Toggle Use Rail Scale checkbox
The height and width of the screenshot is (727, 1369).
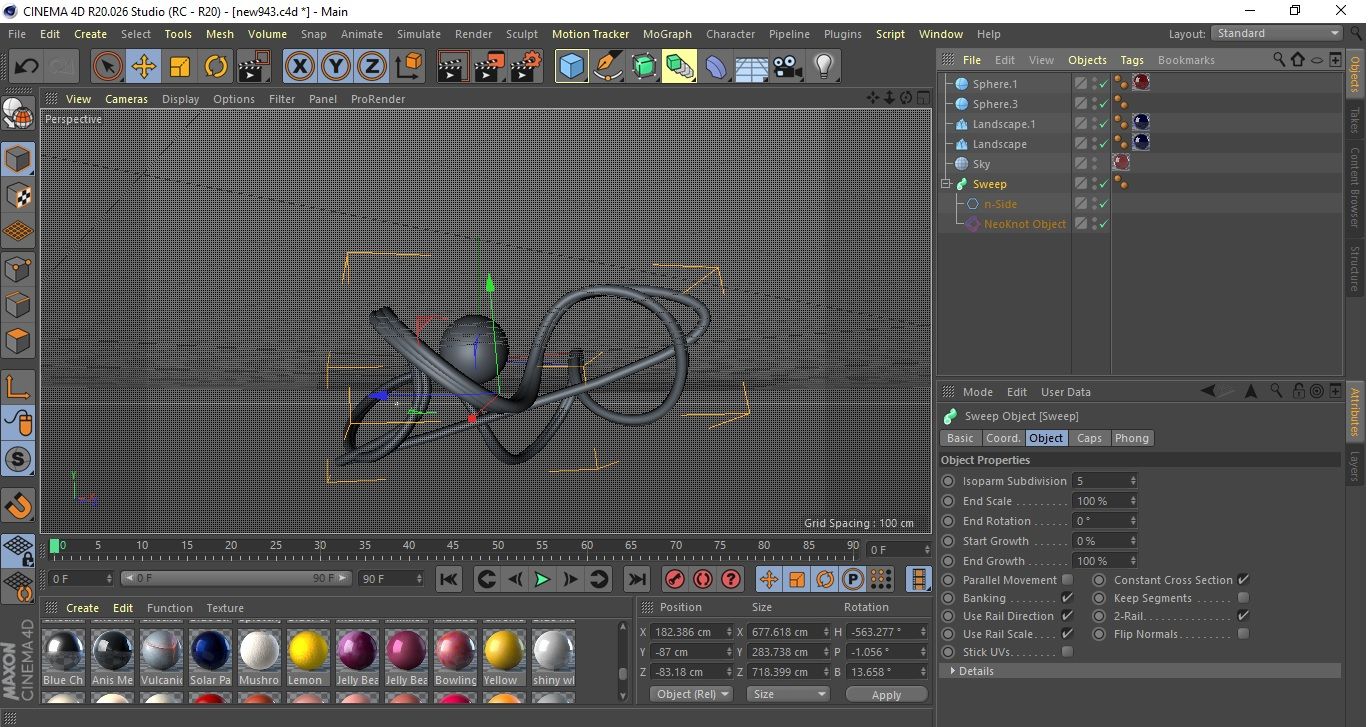(x=1067, y=634)
